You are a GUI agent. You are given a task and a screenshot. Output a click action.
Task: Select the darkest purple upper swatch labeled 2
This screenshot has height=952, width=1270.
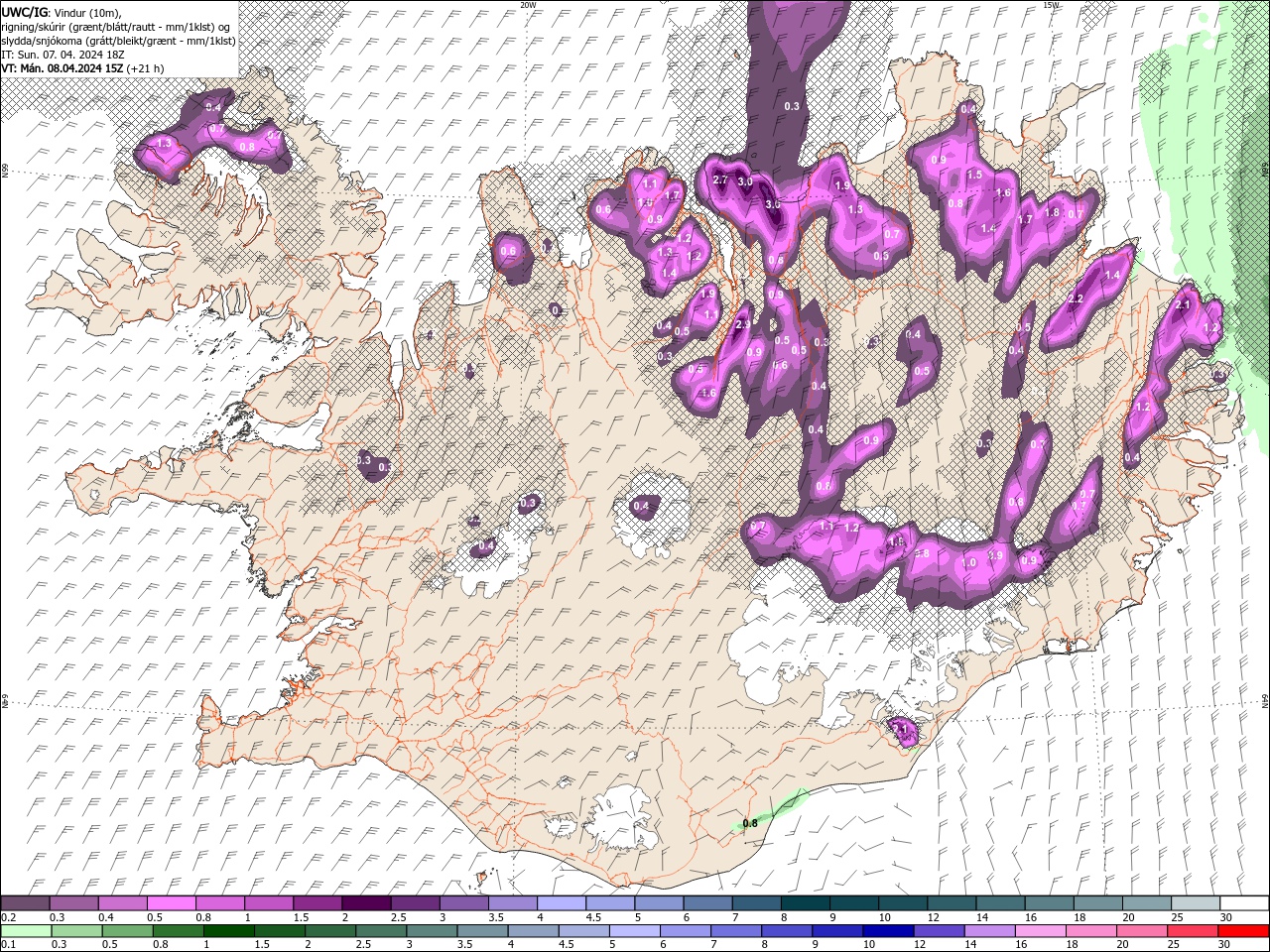(x=366, y=903)
